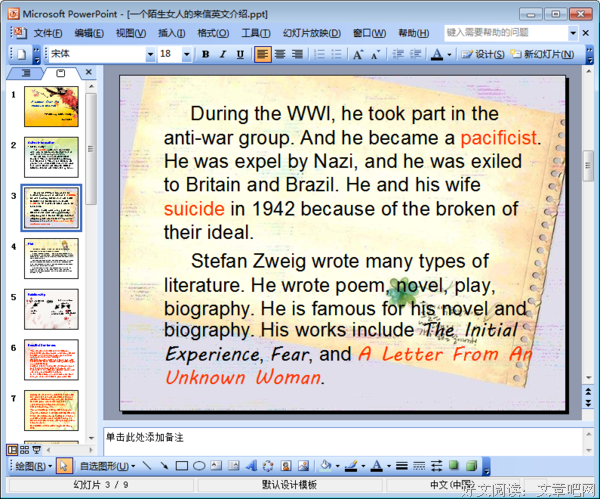
Task: Open the 格式(O) menu
Action: (213, 33)
